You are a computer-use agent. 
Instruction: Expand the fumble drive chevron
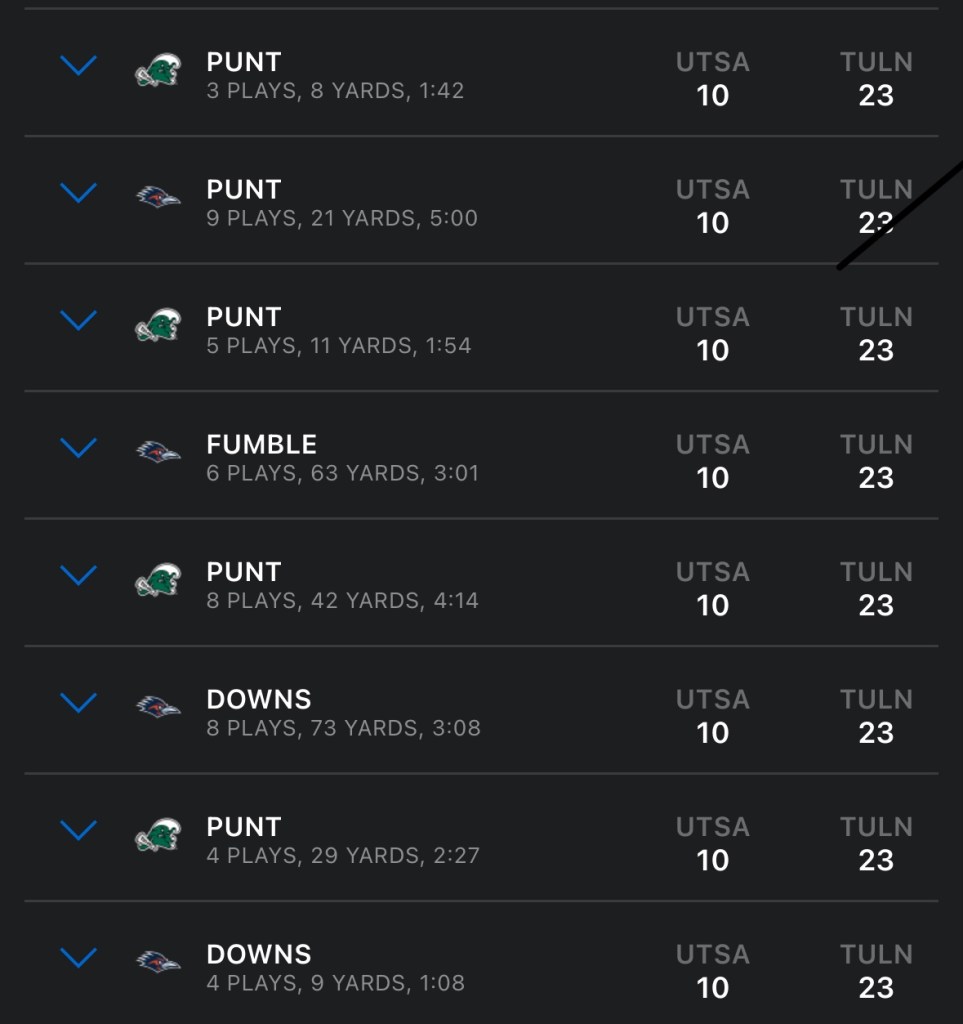click(x=78, y=447)
